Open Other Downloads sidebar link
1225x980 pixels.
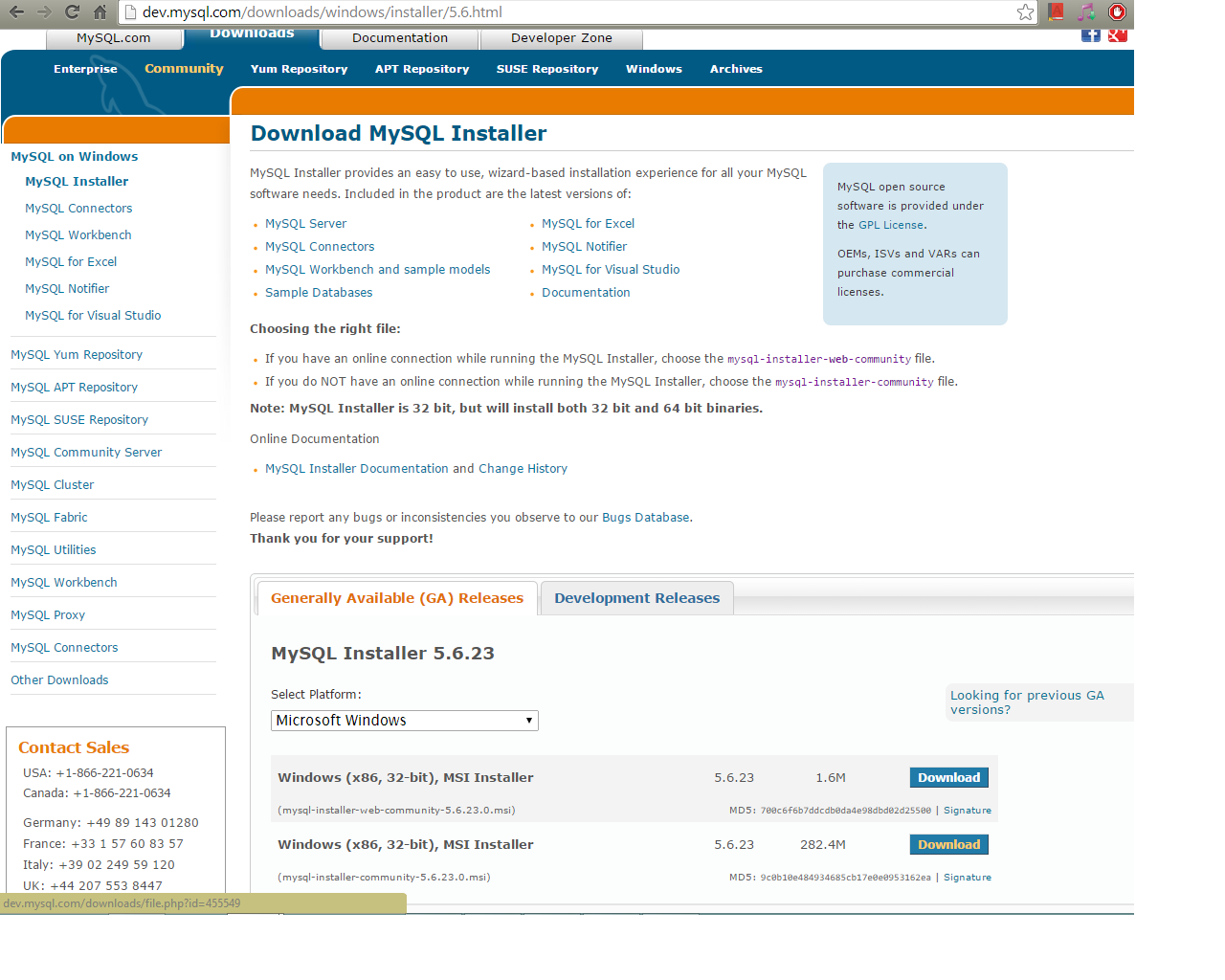coord(59,680)
